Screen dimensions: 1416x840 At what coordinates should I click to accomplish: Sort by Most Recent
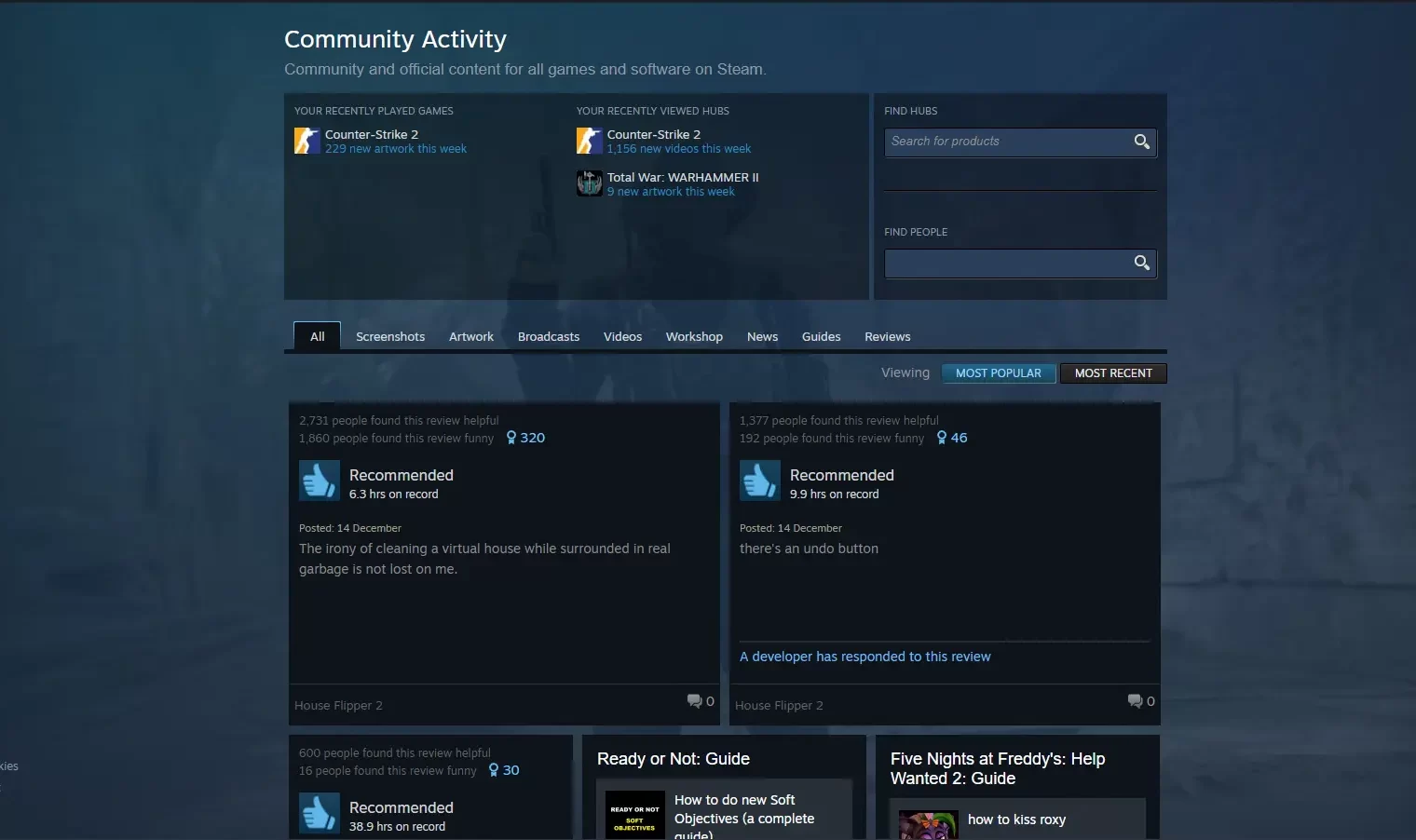(1113, 373)
